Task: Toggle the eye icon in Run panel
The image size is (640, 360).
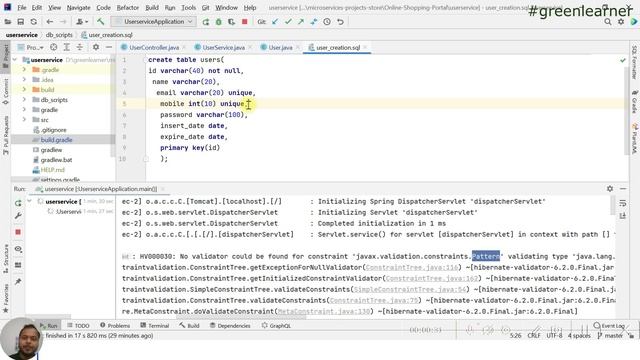Action: point(18,249)
